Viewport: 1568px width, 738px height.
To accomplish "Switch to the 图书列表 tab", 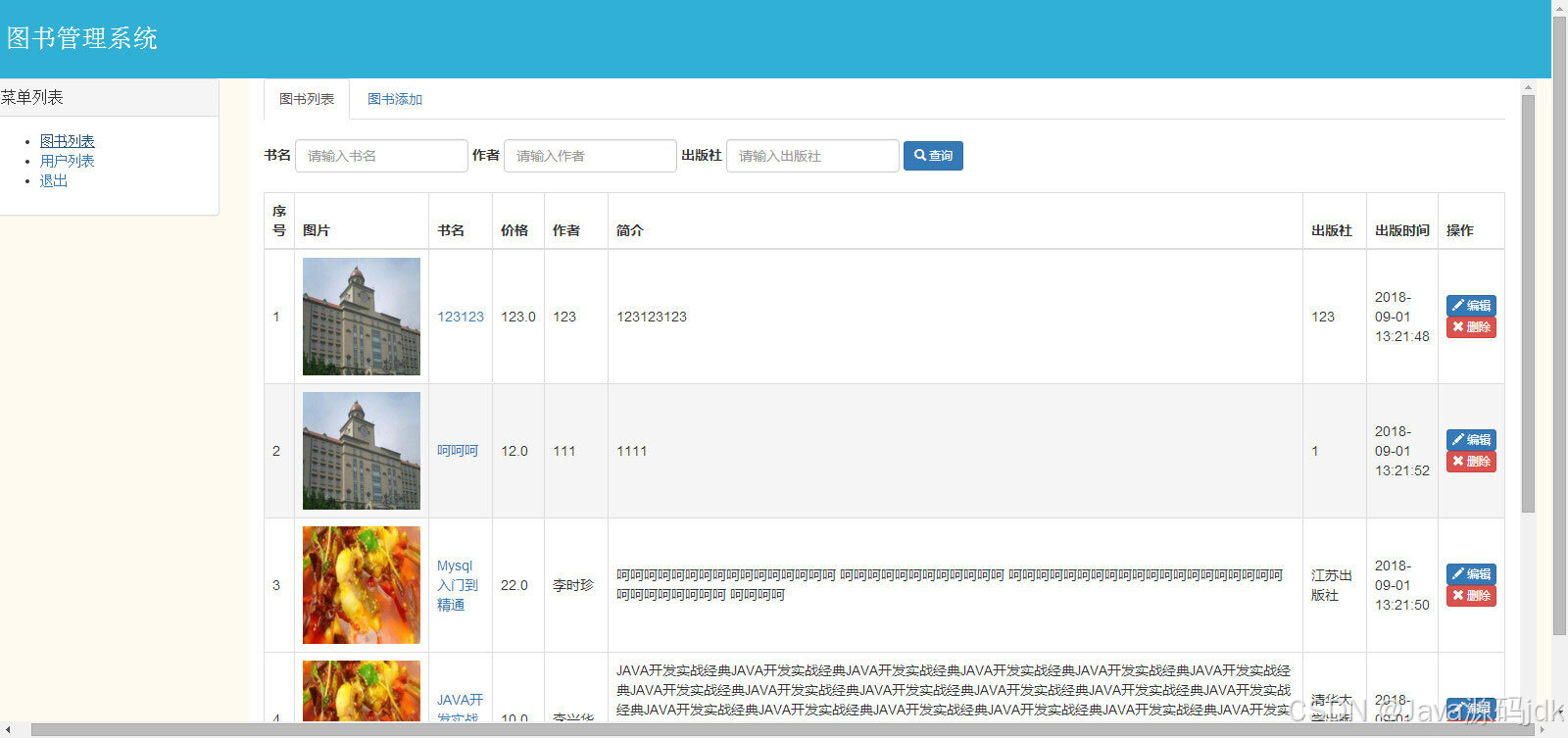I will tap(307, 99).
